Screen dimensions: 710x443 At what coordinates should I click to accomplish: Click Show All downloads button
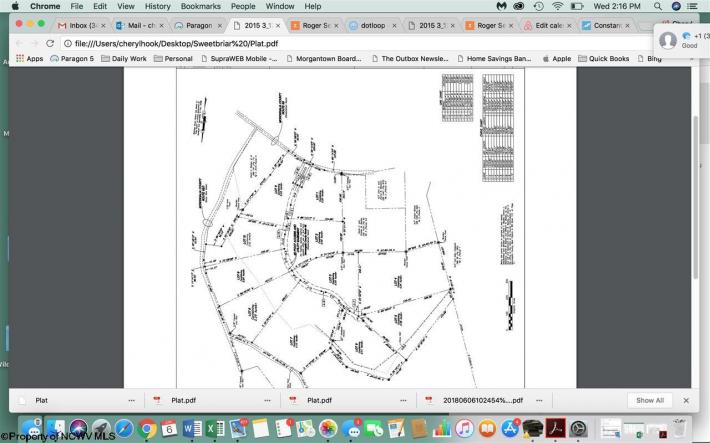[649, 400]
